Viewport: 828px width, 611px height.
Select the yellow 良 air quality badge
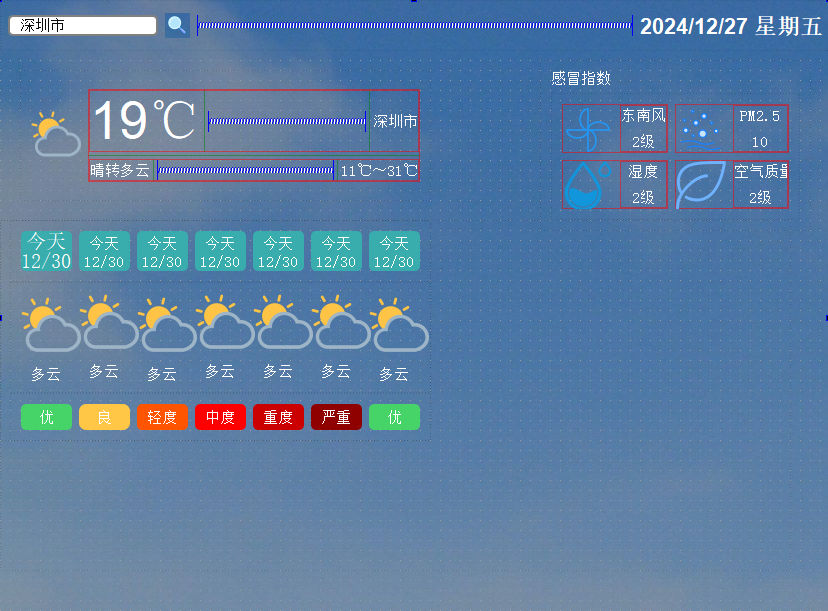[104, 417]
